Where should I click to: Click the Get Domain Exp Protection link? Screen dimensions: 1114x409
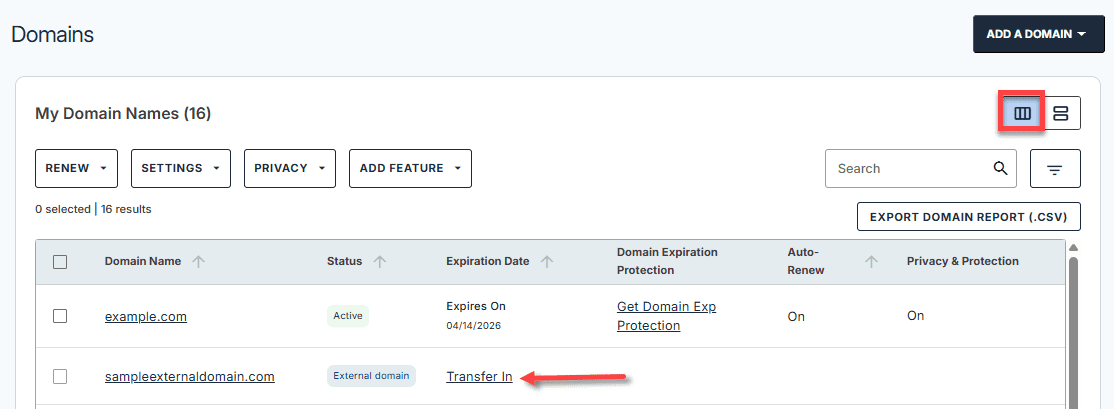pos(666,316)
